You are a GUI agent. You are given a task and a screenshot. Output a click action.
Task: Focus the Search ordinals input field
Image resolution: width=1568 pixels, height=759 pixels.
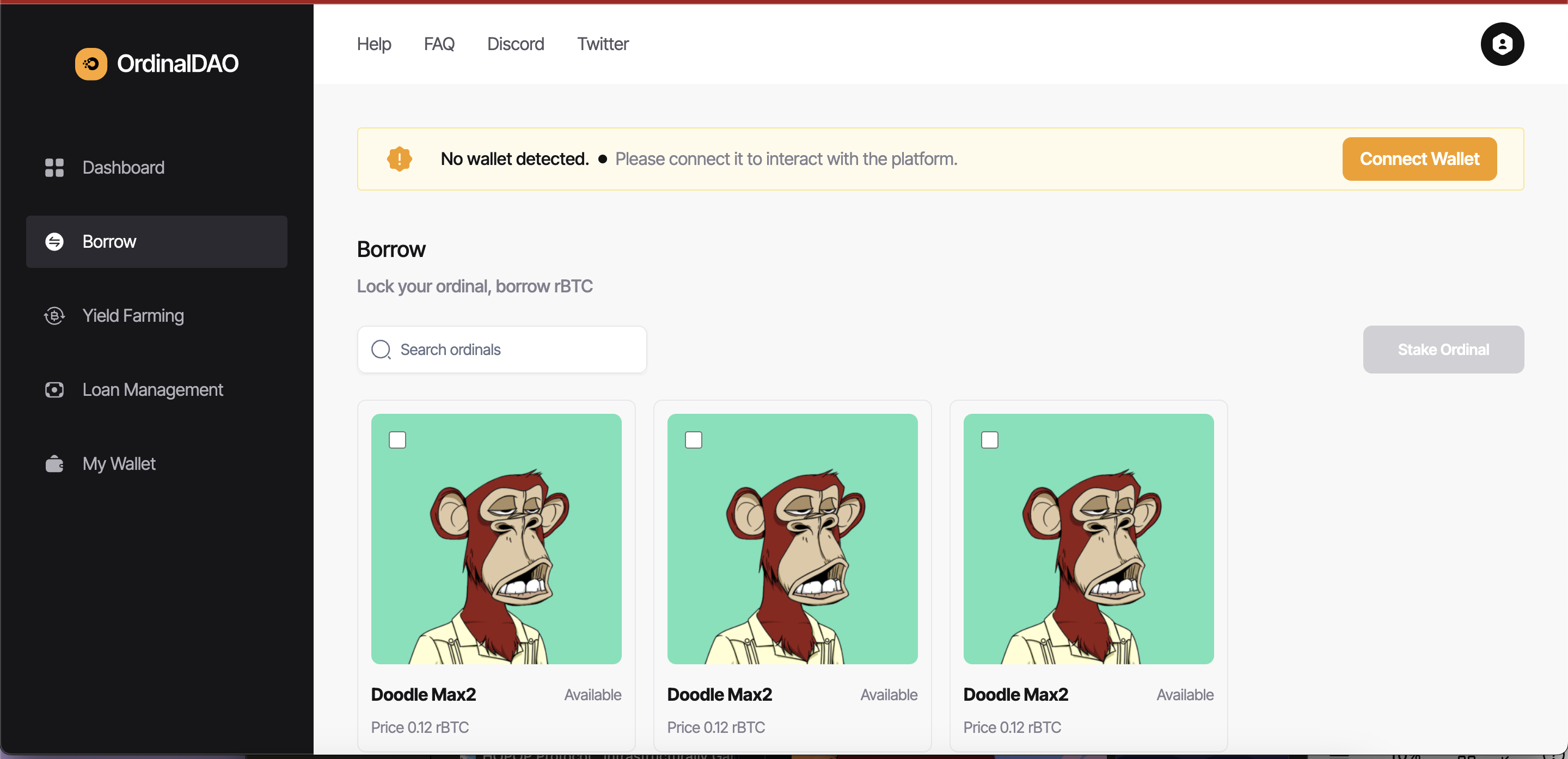pyautogui.click(x=517, y=350)
